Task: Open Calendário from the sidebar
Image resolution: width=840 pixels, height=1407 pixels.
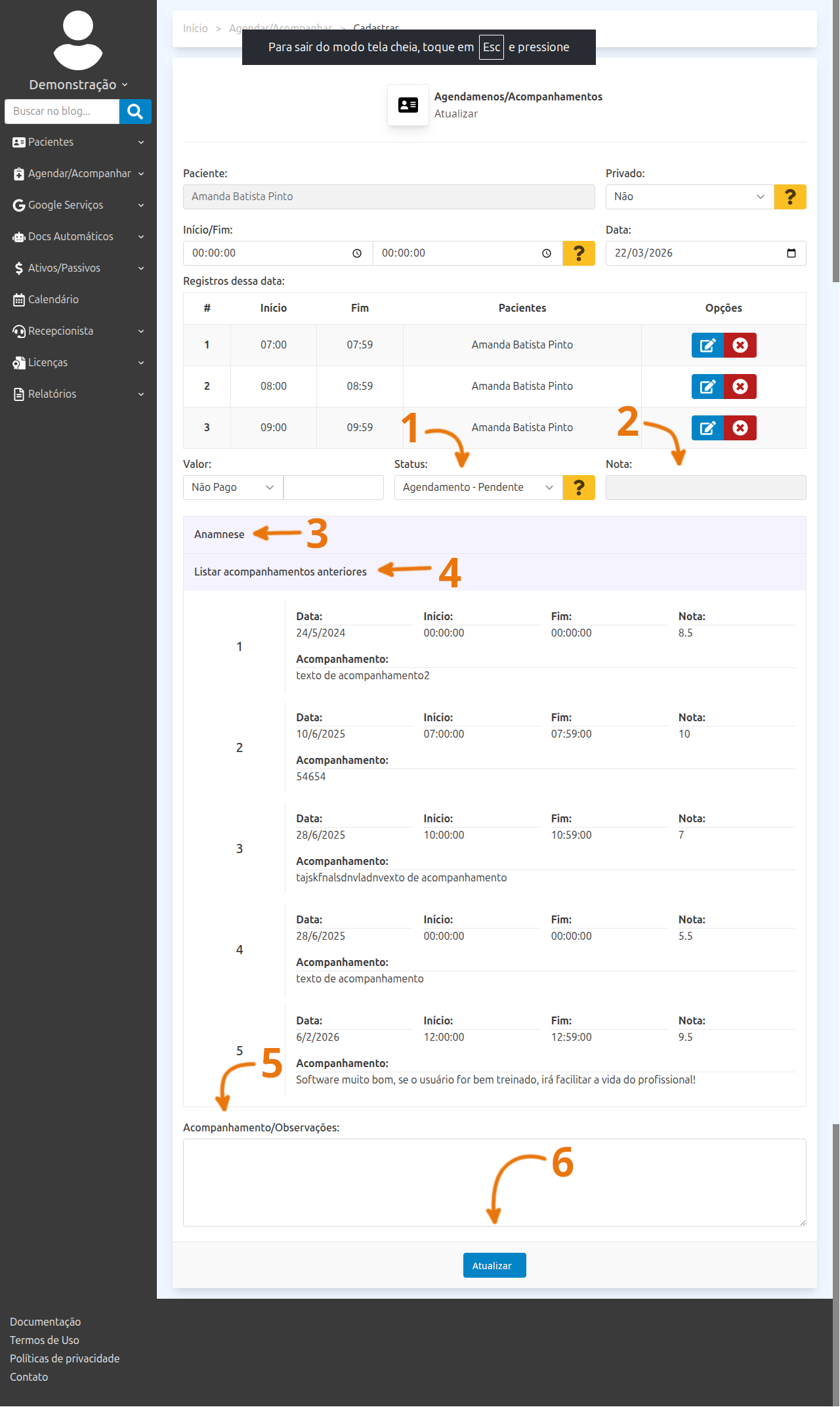Action: tap(53, 300)
